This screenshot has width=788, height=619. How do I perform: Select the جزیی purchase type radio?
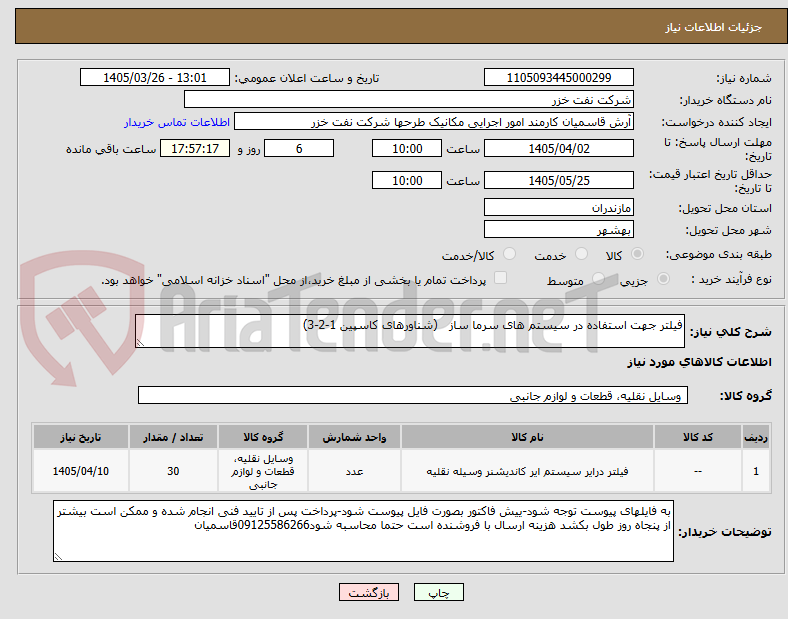point(663,279)
